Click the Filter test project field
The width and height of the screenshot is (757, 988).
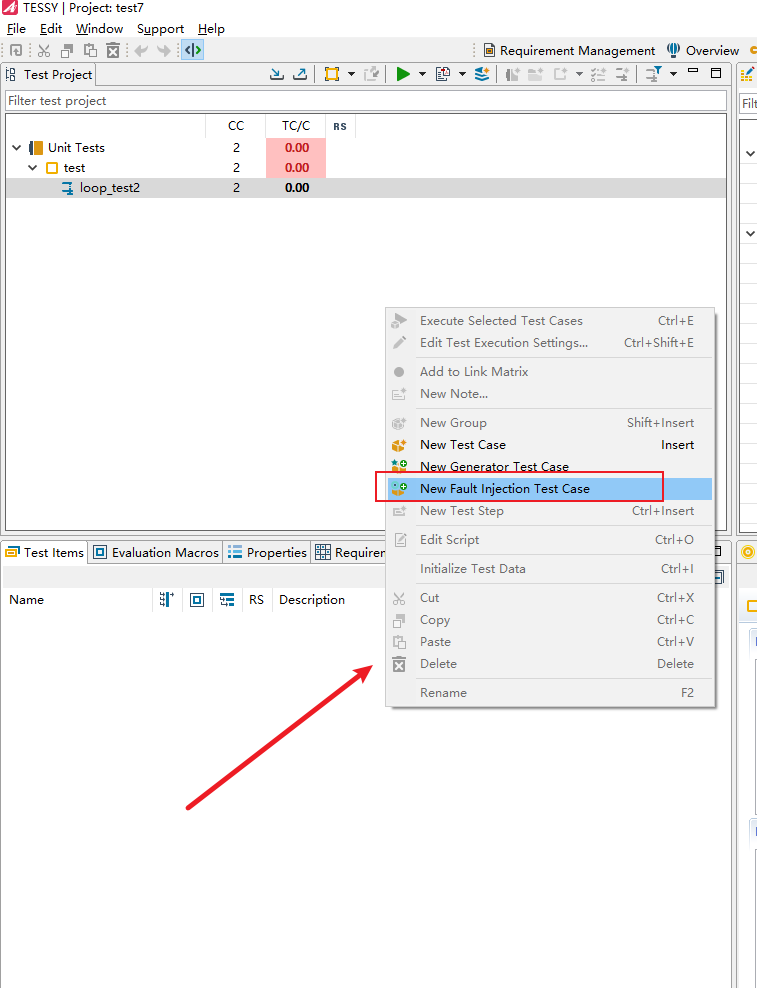tap(366, 101)
